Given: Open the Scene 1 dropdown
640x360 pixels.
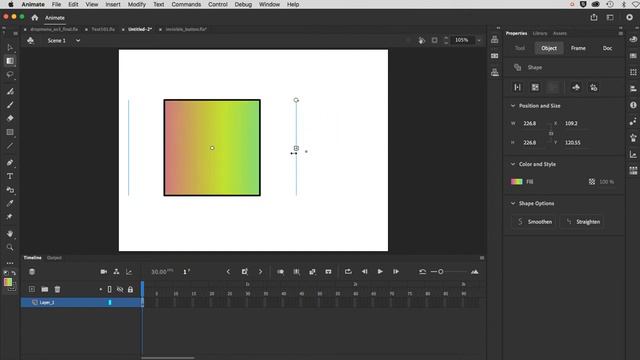Looking at the screenshot, I should 78,40.
